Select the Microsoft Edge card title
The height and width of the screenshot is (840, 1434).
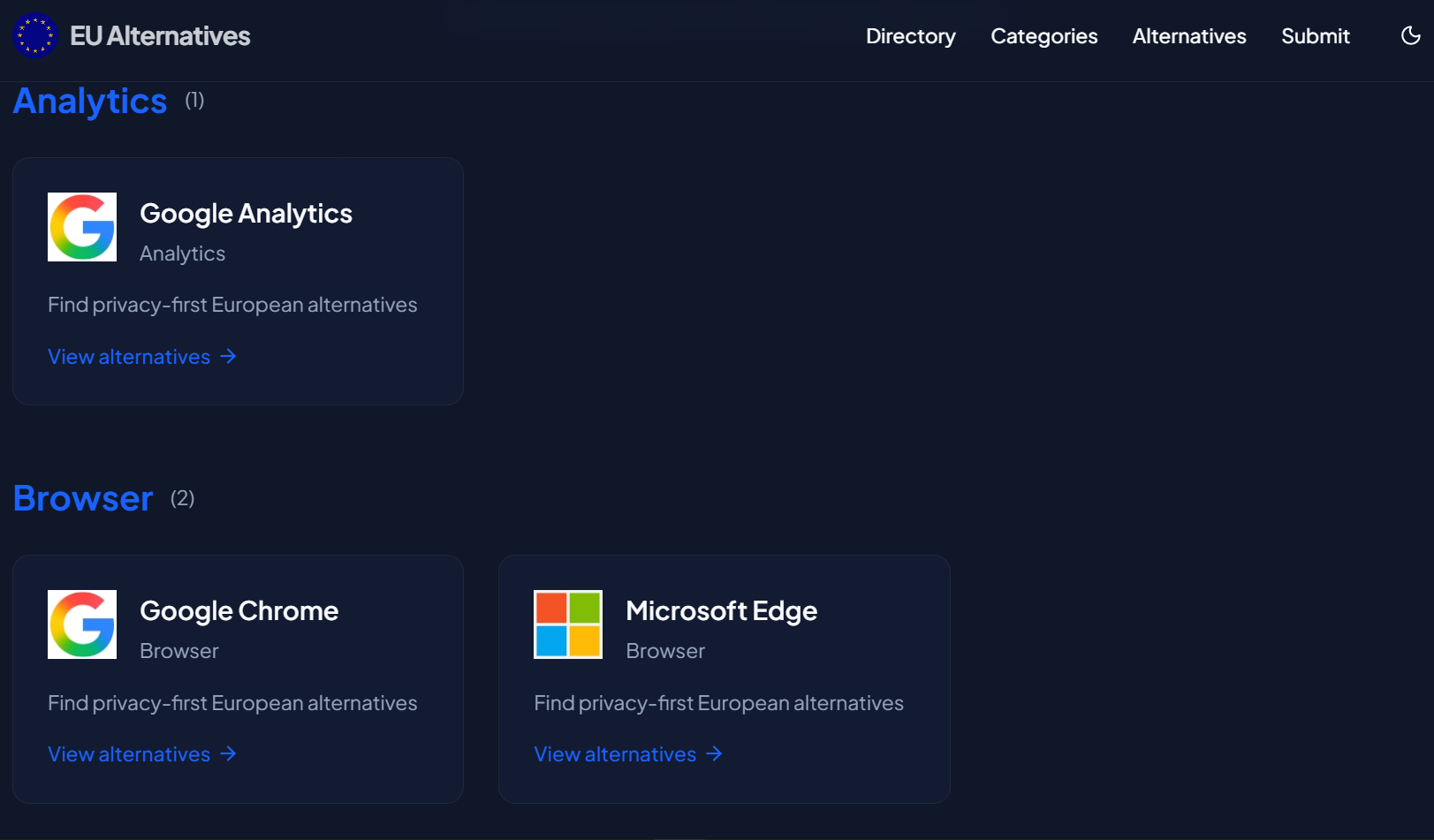pos(721,610)
